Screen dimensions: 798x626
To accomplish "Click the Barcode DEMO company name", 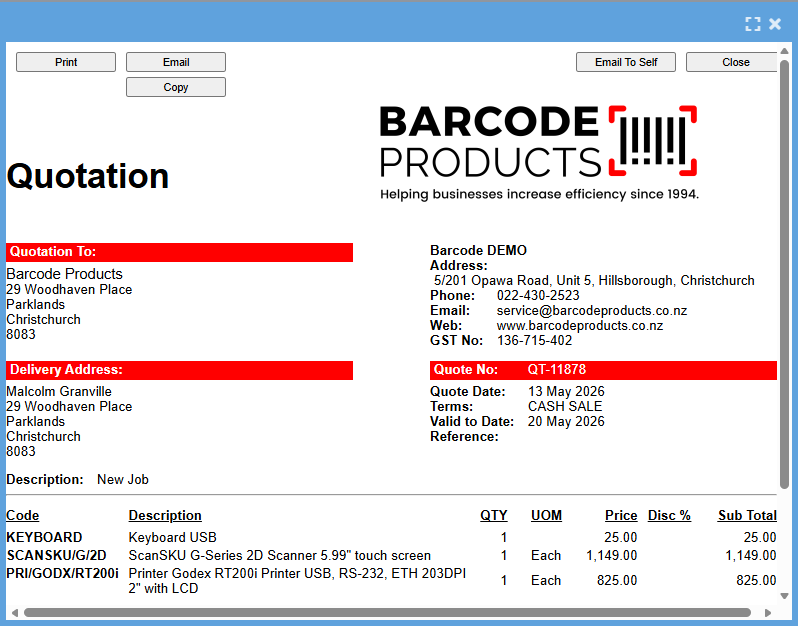I will tap(478, 250).
